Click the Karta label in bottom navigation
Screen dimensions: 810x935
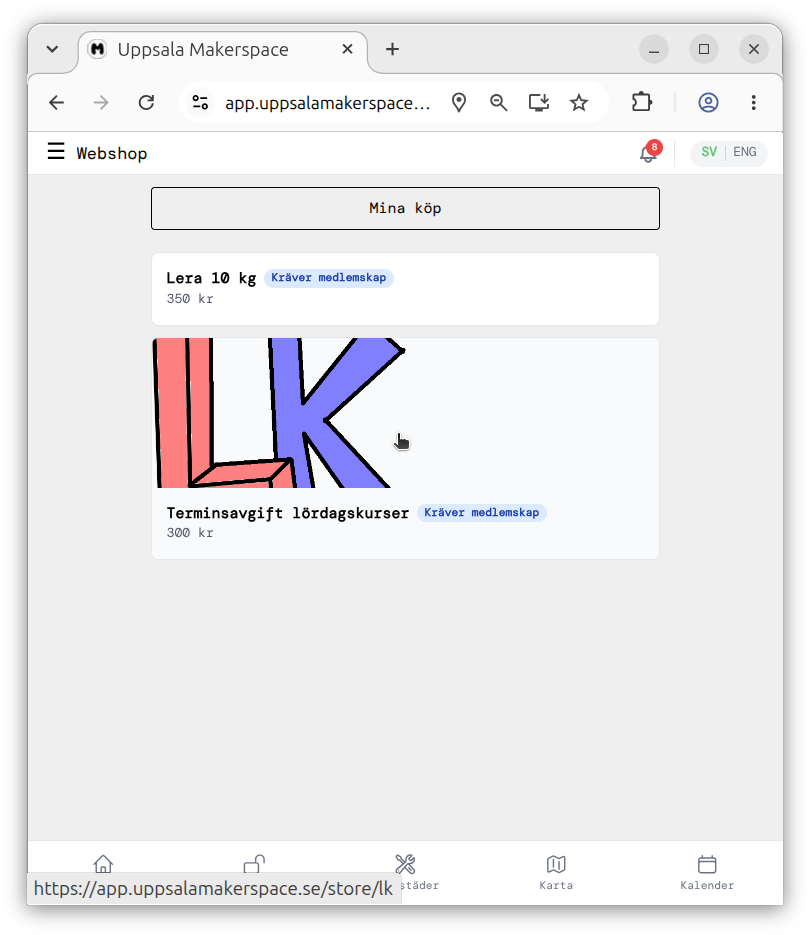pos(556,886)
